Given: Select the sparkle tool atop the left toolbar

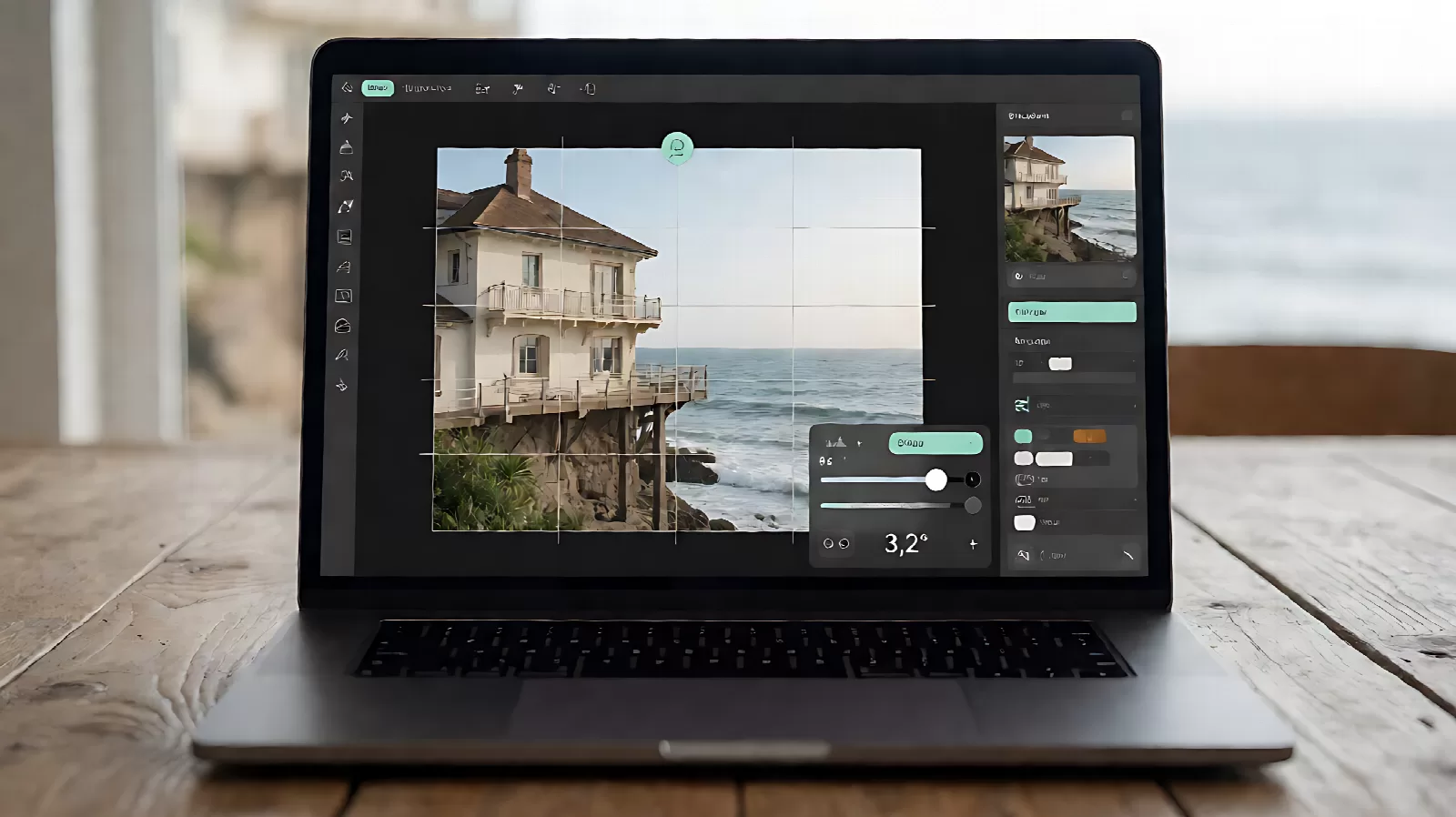Looking at the screenshot, I should [346, 118].
